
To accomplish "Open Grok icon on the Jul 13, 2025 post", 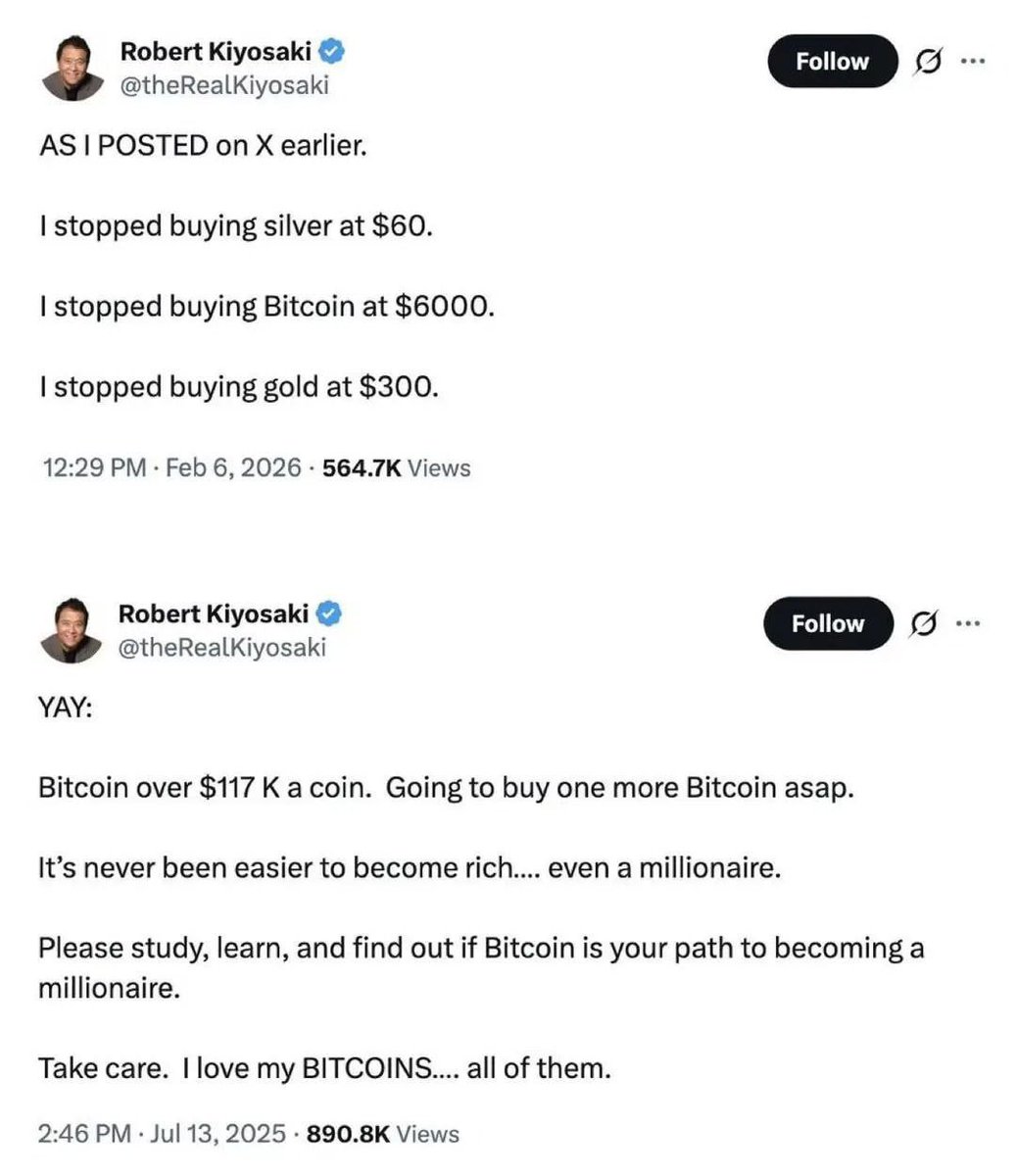I will [922, 623].
